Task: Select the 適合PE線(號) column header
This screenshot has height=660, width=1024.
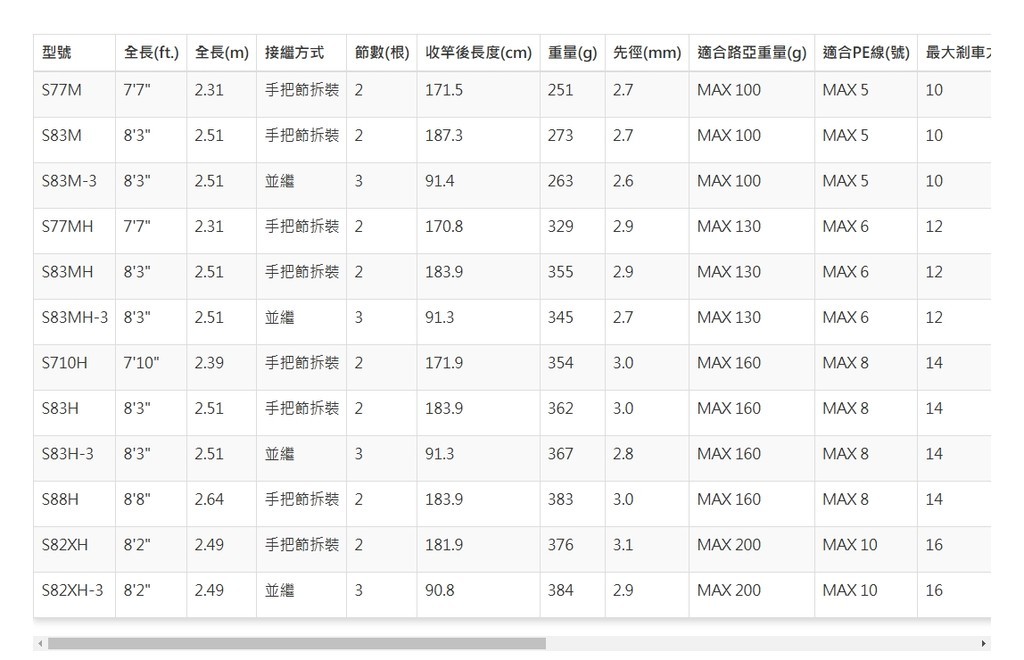Action: (866, 52)
